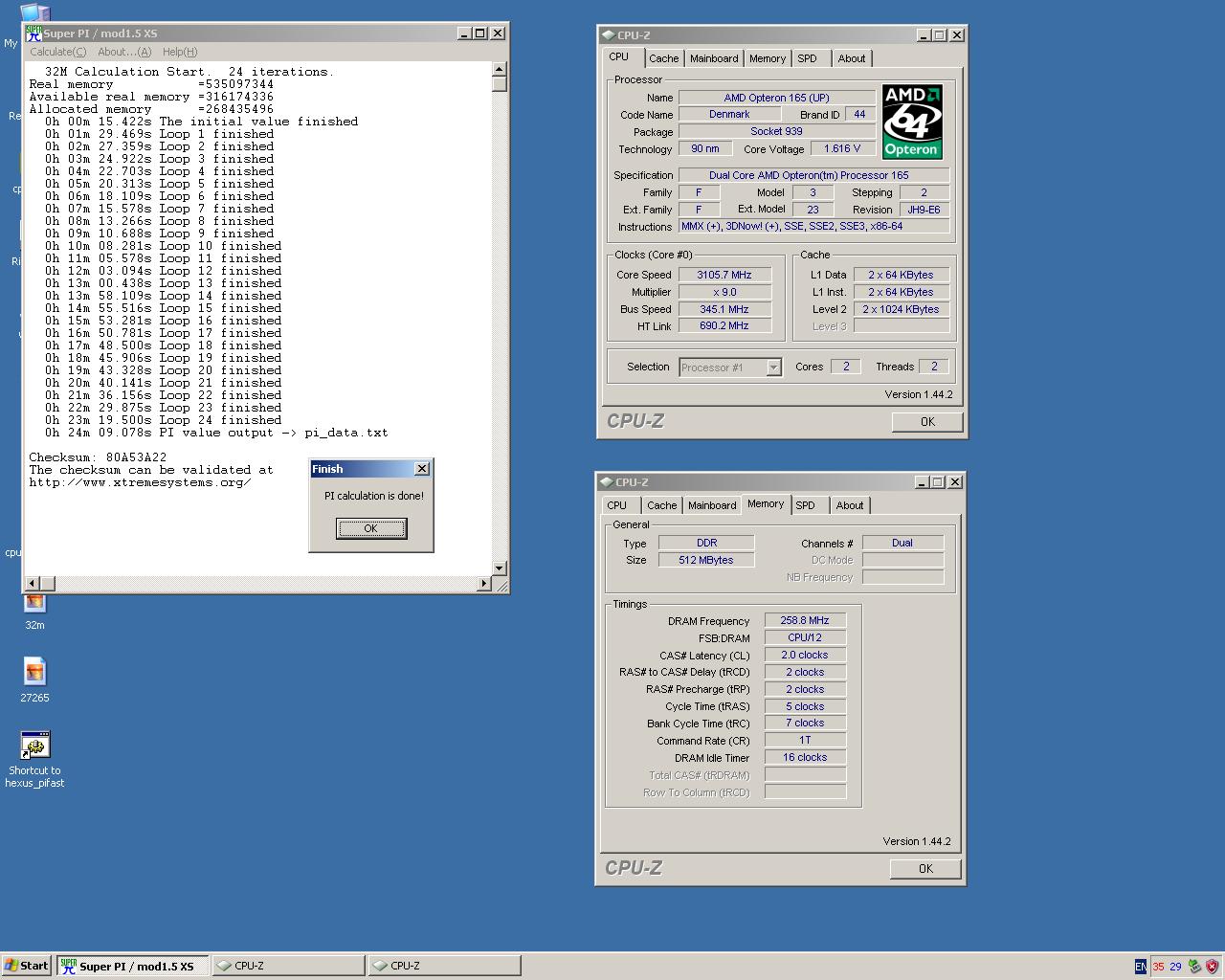
Task: Click the Core Voltage value 1.616 V
Action: tap(842, 148)
